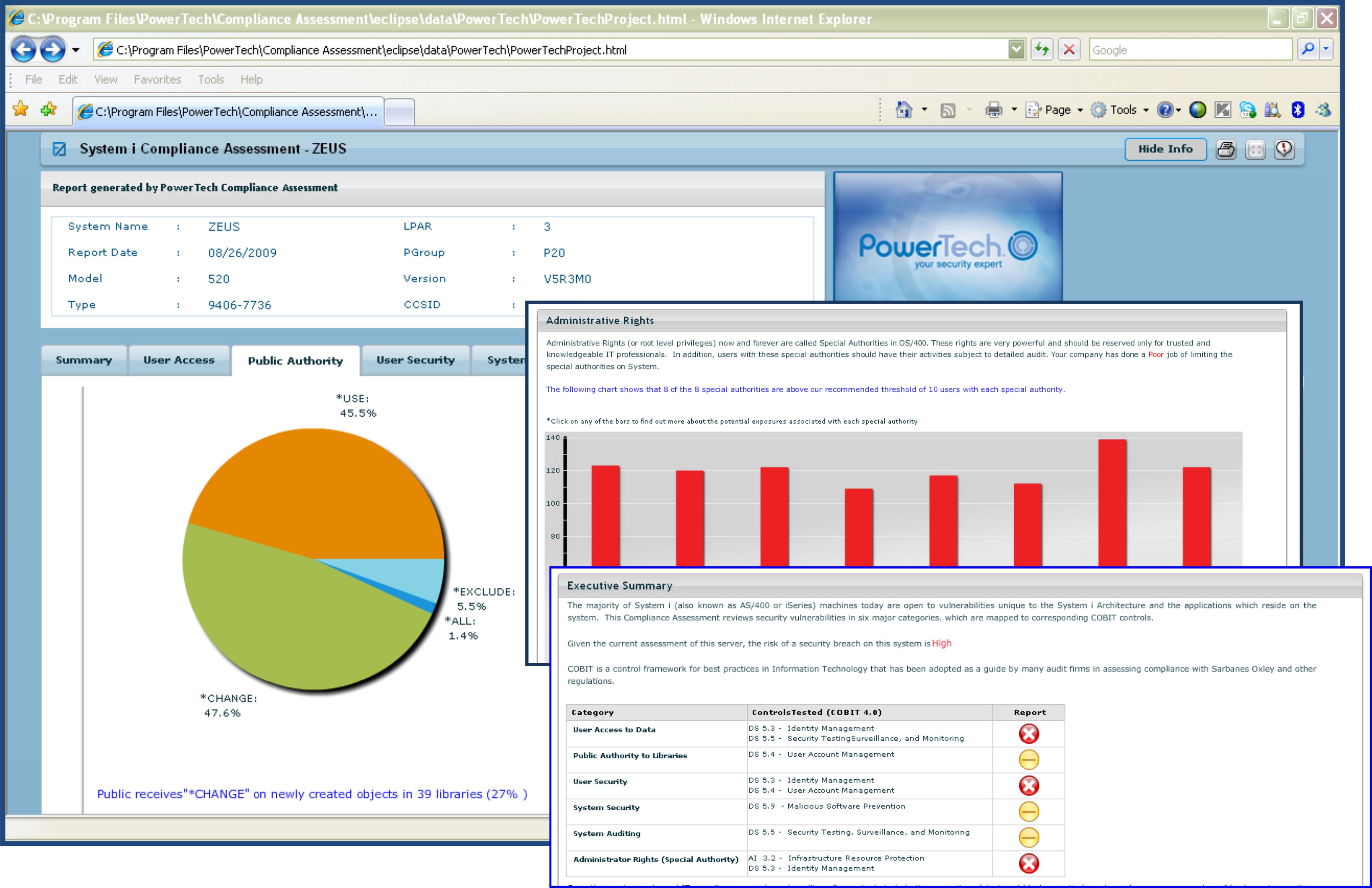
Task: Open the View menu
Action: [x=105, y=80]
